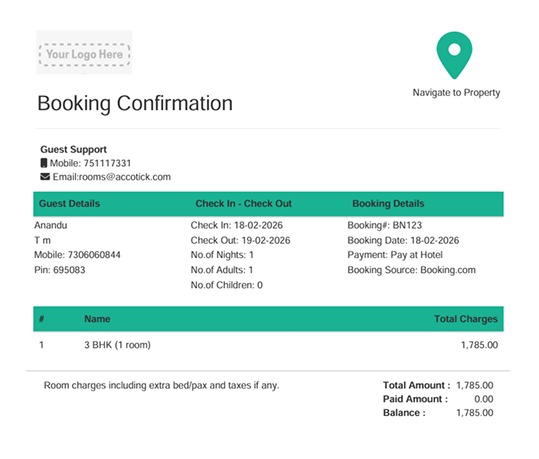Click the Total Amount label

tap(416, 385)
